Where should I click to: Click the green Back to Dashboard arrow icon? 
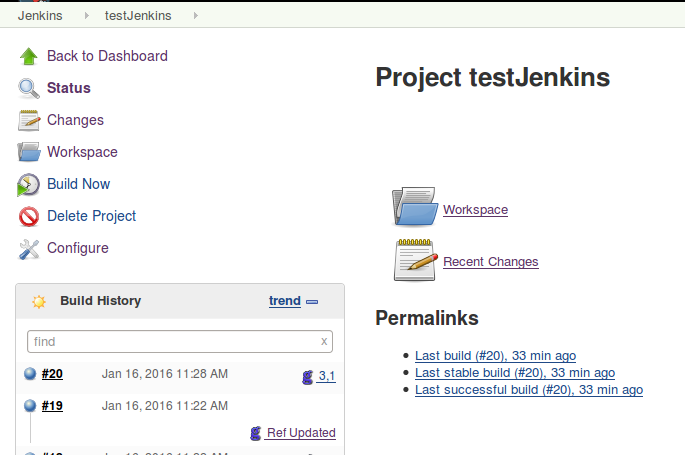[x=28, y=57]
